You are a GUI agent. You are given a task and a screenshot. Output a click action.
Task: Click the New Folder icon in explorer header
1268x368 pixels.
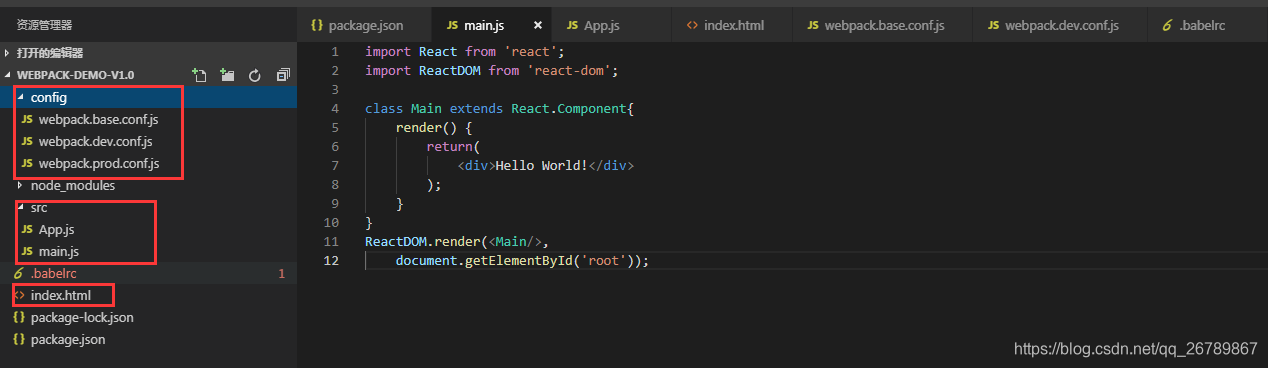click(x=227, y=75)
